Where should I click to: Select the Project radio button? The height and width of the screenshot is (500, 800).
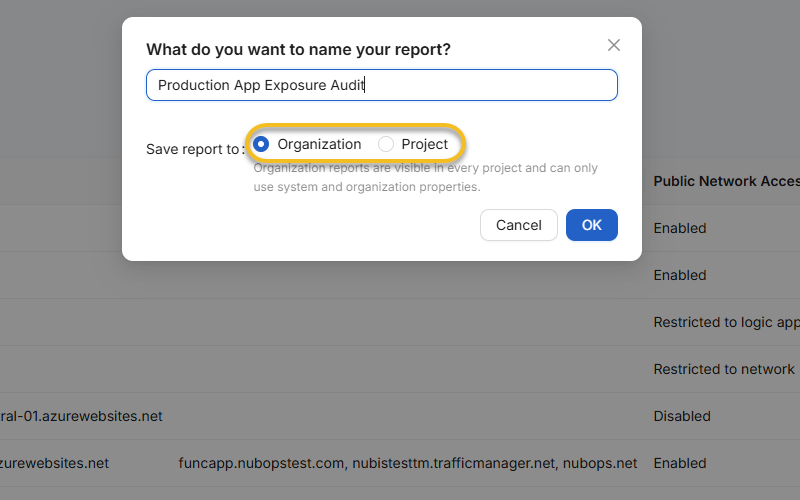click(x=386, y=144)
